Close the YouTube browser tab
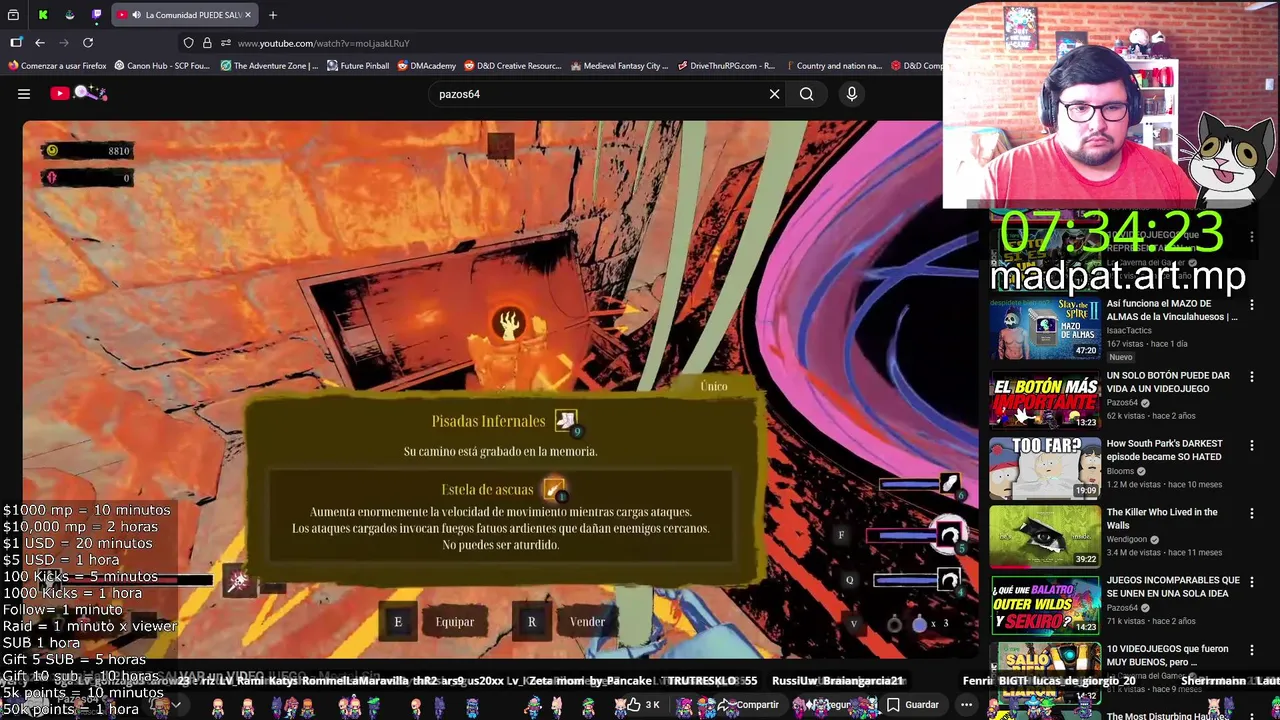 (248, 15)
